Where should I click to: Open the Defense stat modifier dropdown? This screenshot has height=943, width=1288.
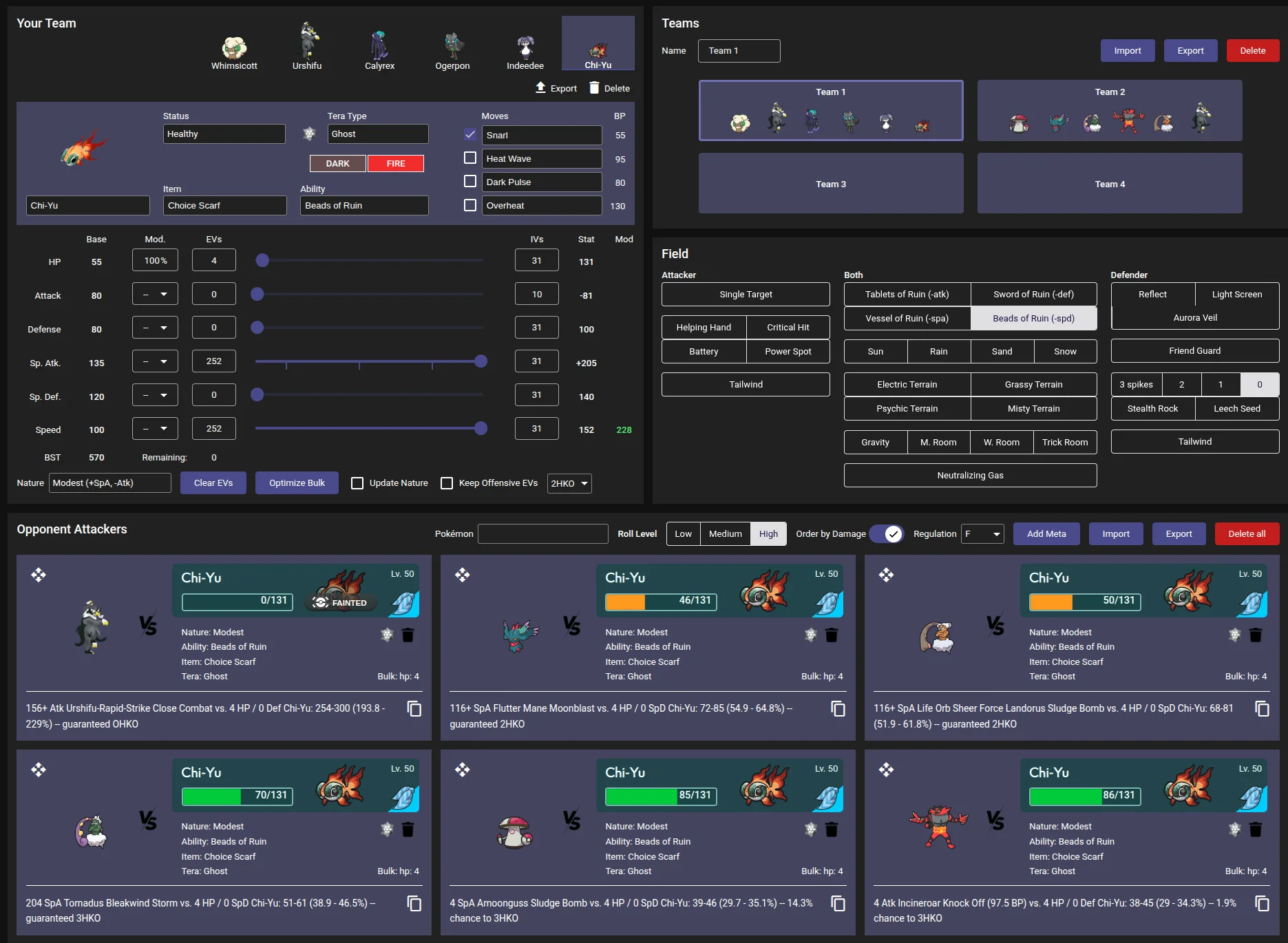click(155, 328)
